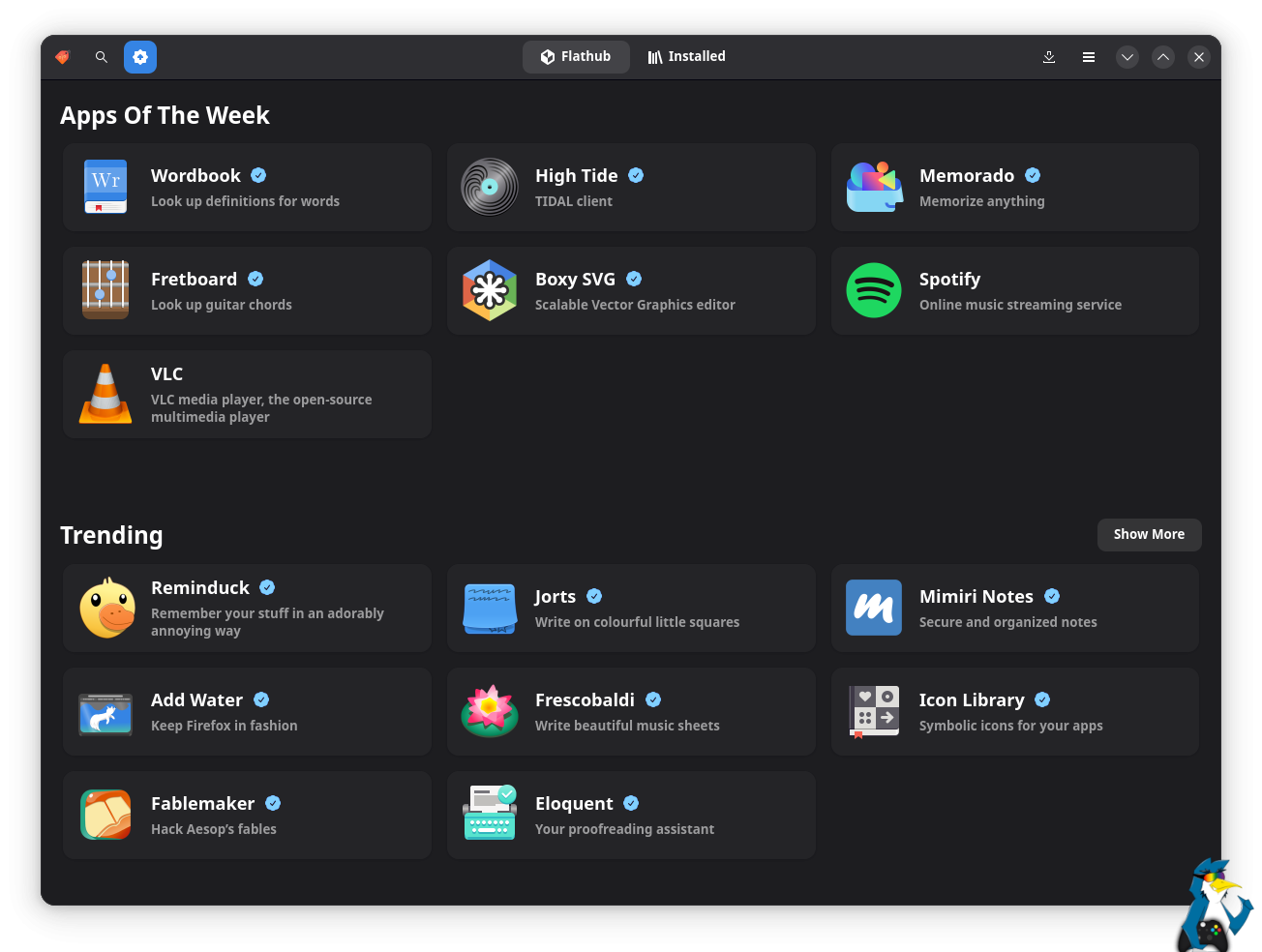Select 'Symbolic icons for your apps' text
1262x952 pixels.
pos(1010,726)
